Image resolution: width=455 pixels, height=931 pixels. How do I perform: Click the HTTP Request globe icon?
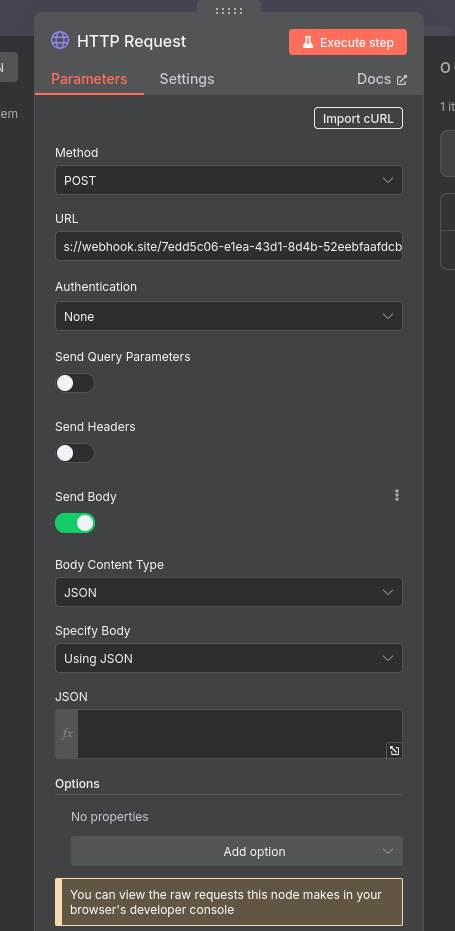coord(60,40)
